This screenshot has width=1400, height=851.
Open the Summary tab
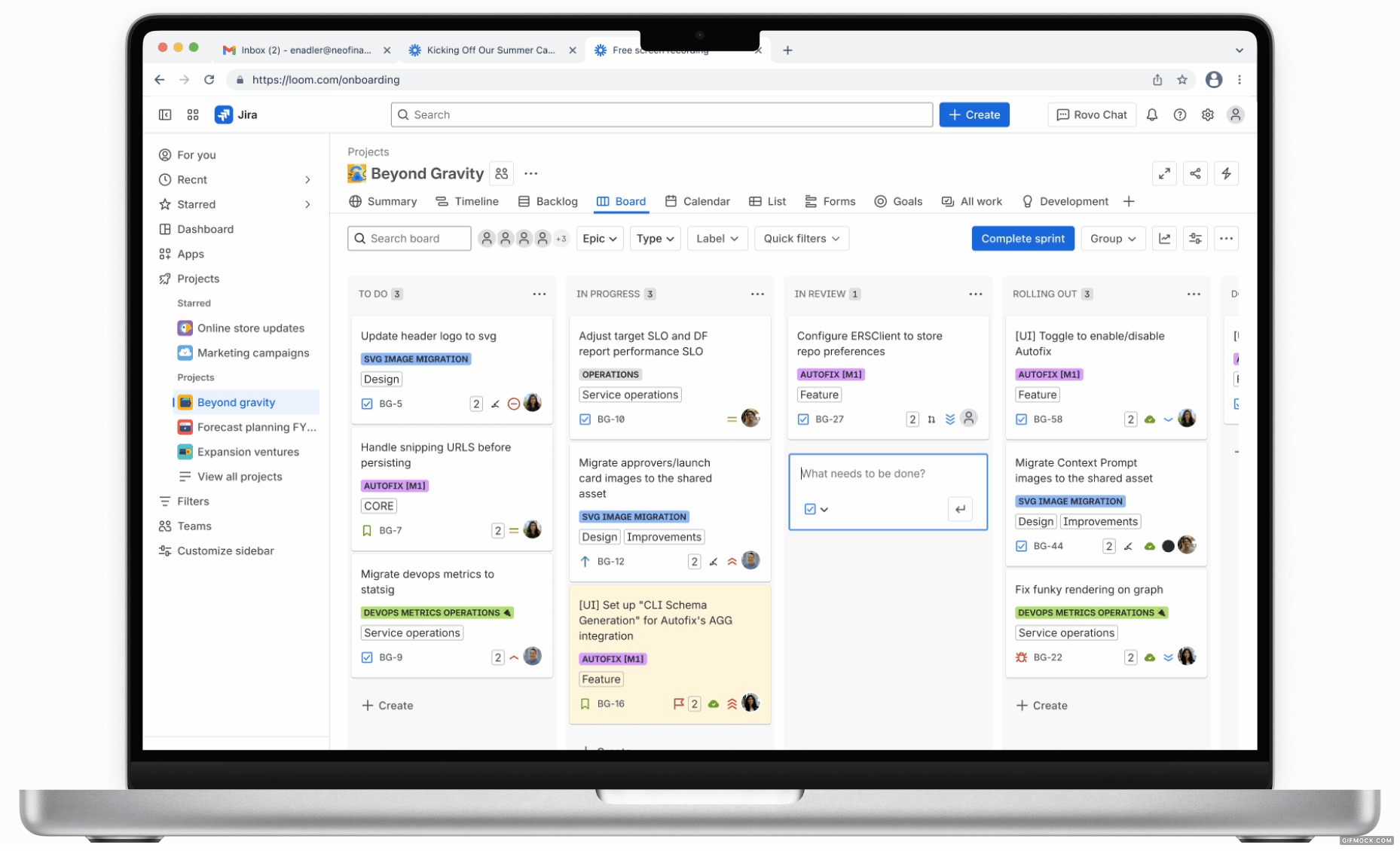coord(383,202)
